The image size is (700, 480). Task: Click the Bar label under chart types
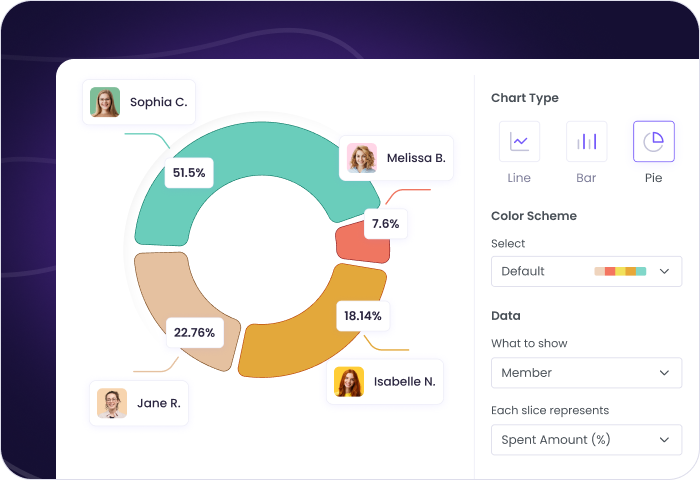click(x=586, y=178)
